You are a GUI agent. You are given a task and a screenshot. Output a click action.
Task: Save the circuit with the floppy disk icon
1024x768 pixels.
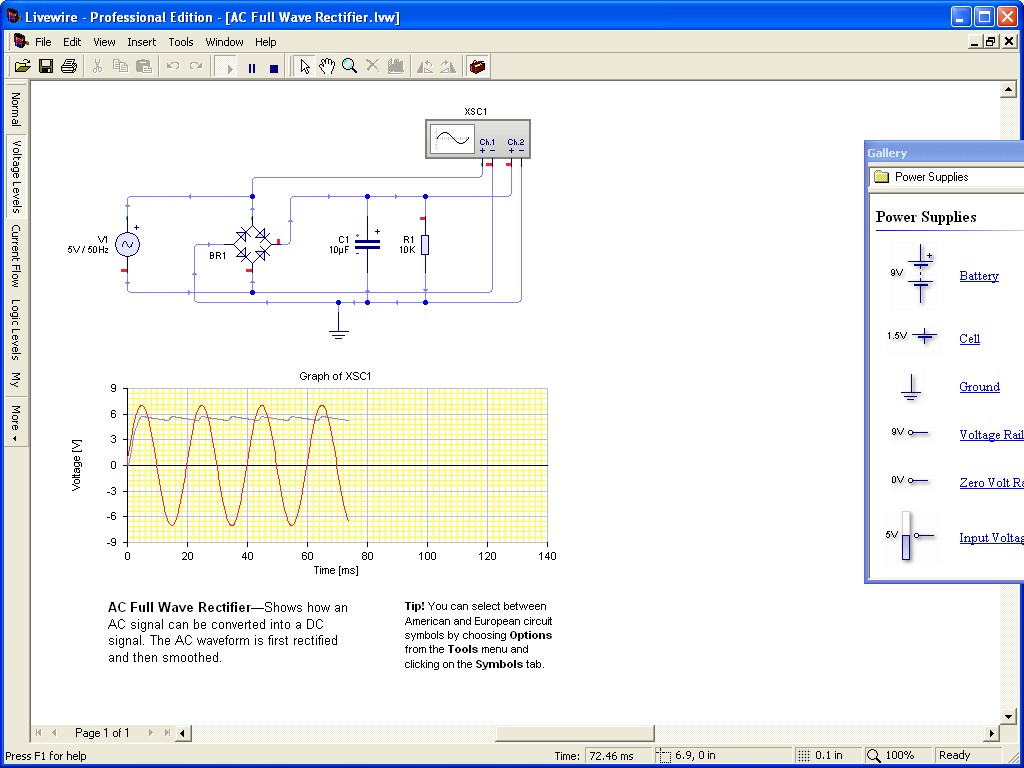coord(46,67)
